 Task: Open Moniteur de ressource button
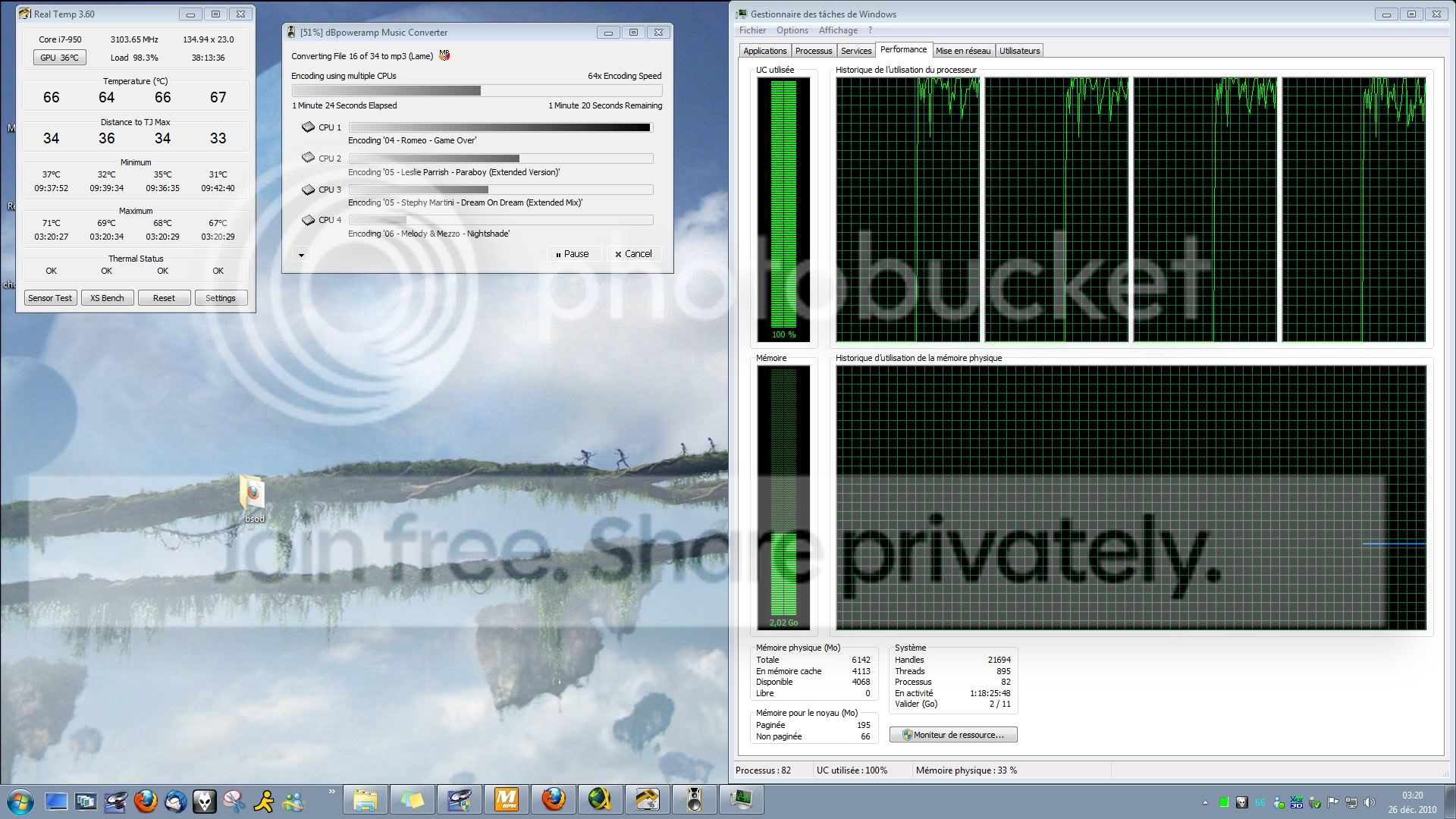pos(953,735)
